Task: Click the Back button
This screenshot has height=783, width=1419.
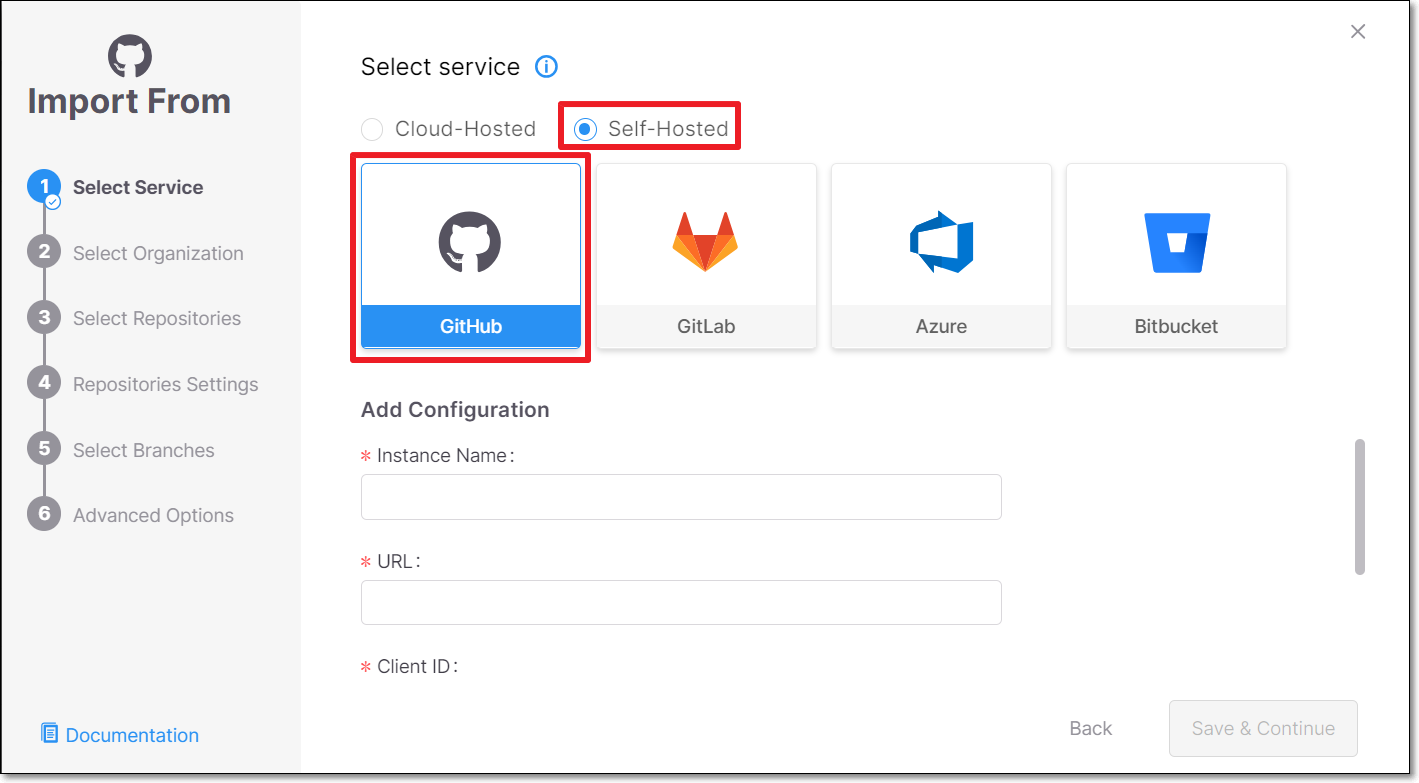Action: coord(1090,728)
